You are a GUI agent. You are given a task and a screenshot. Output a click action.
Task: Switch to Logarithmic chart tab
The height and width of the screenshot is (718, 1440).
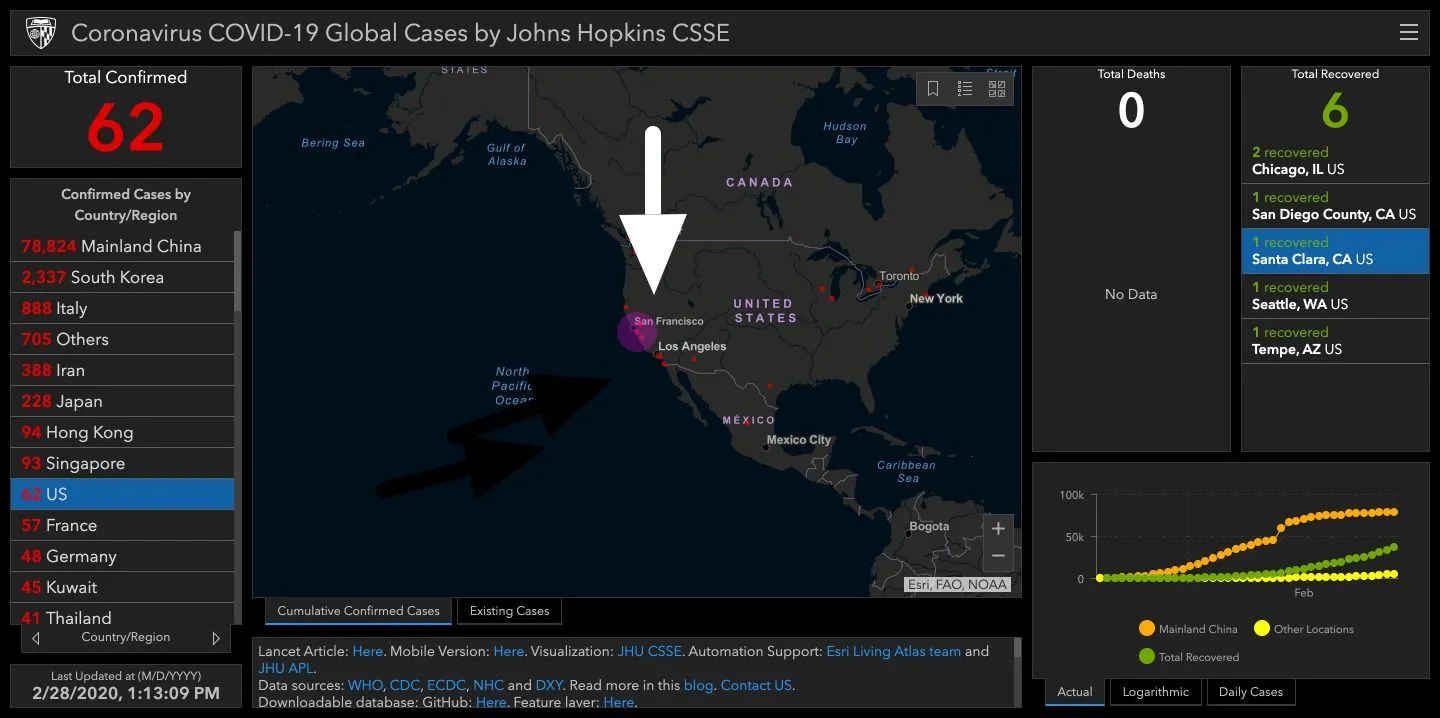click(1155, 692)
